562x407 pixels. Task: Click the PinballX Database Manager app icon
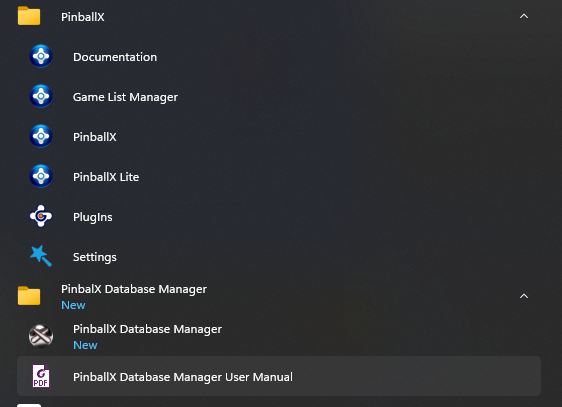point(41,336)
